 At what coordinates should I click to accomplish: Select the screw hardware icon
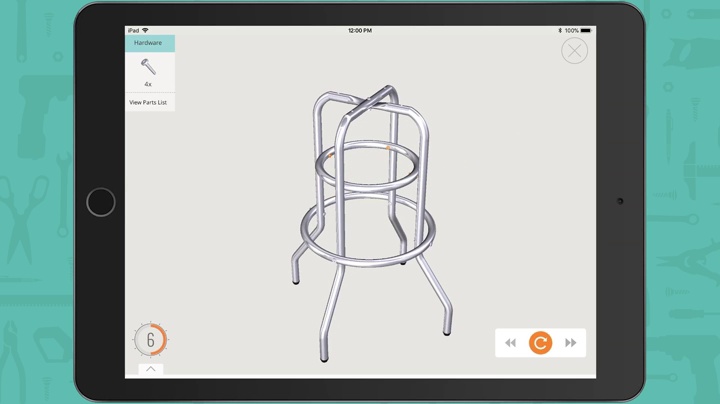pyautogui.click(x=148, y=67)
